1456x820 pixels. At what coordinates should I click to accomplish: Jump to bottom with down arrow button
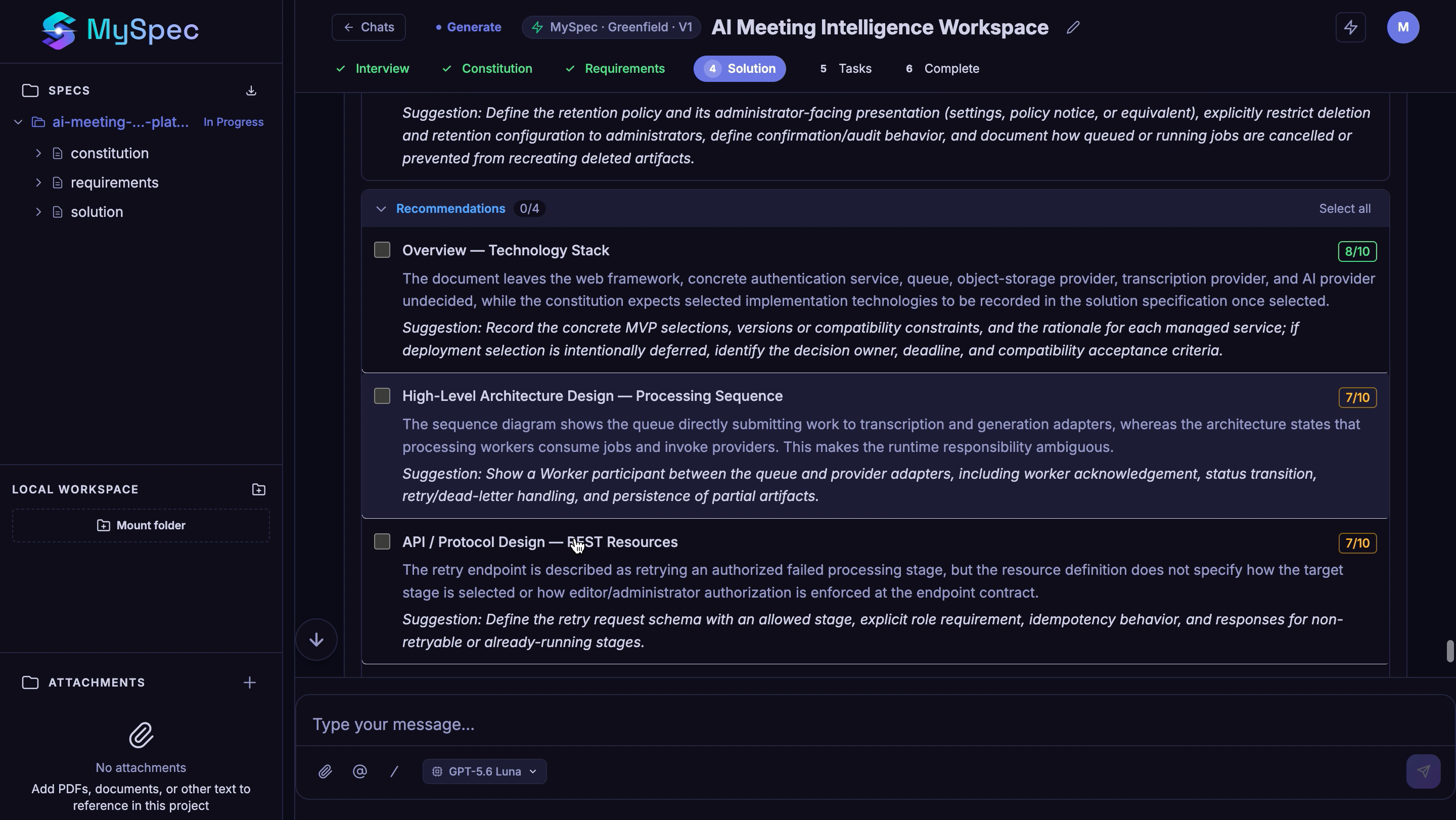pos(316,640)
